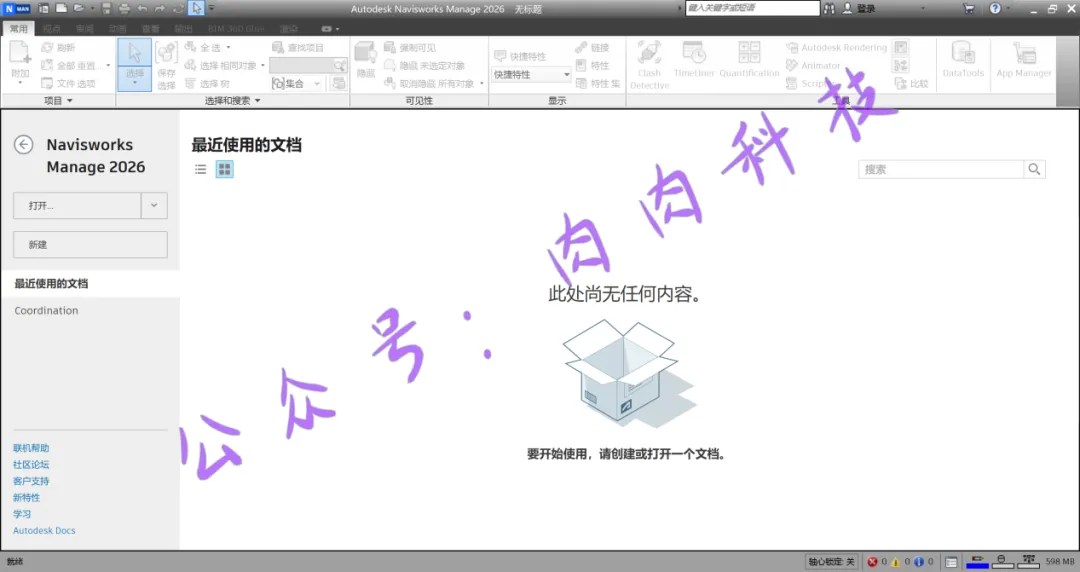Open the Clash Detective tool
The height and width of the screenshot is (572, 1080).
click(650, 65)
